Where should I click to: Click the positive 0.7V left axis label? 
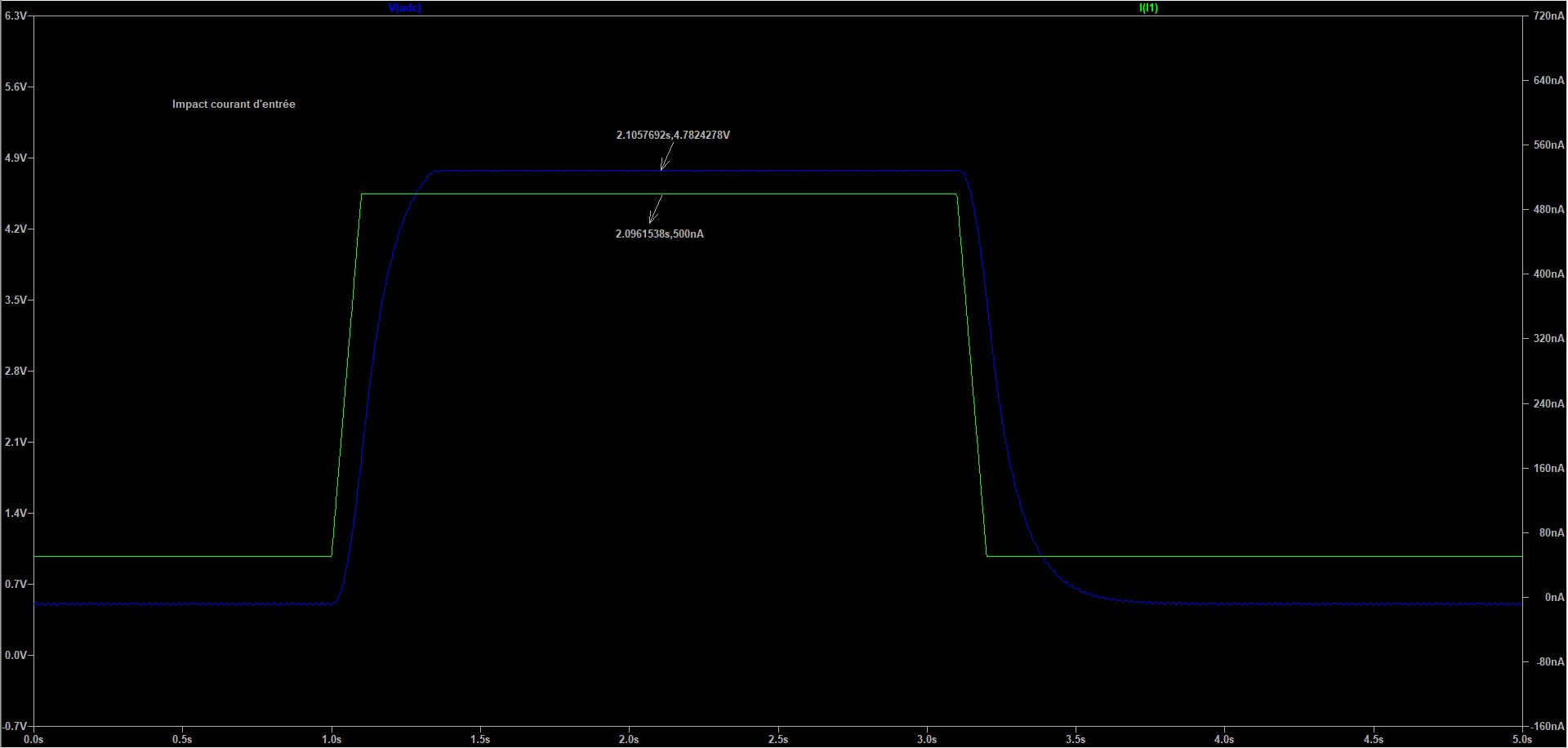(16, 584)
